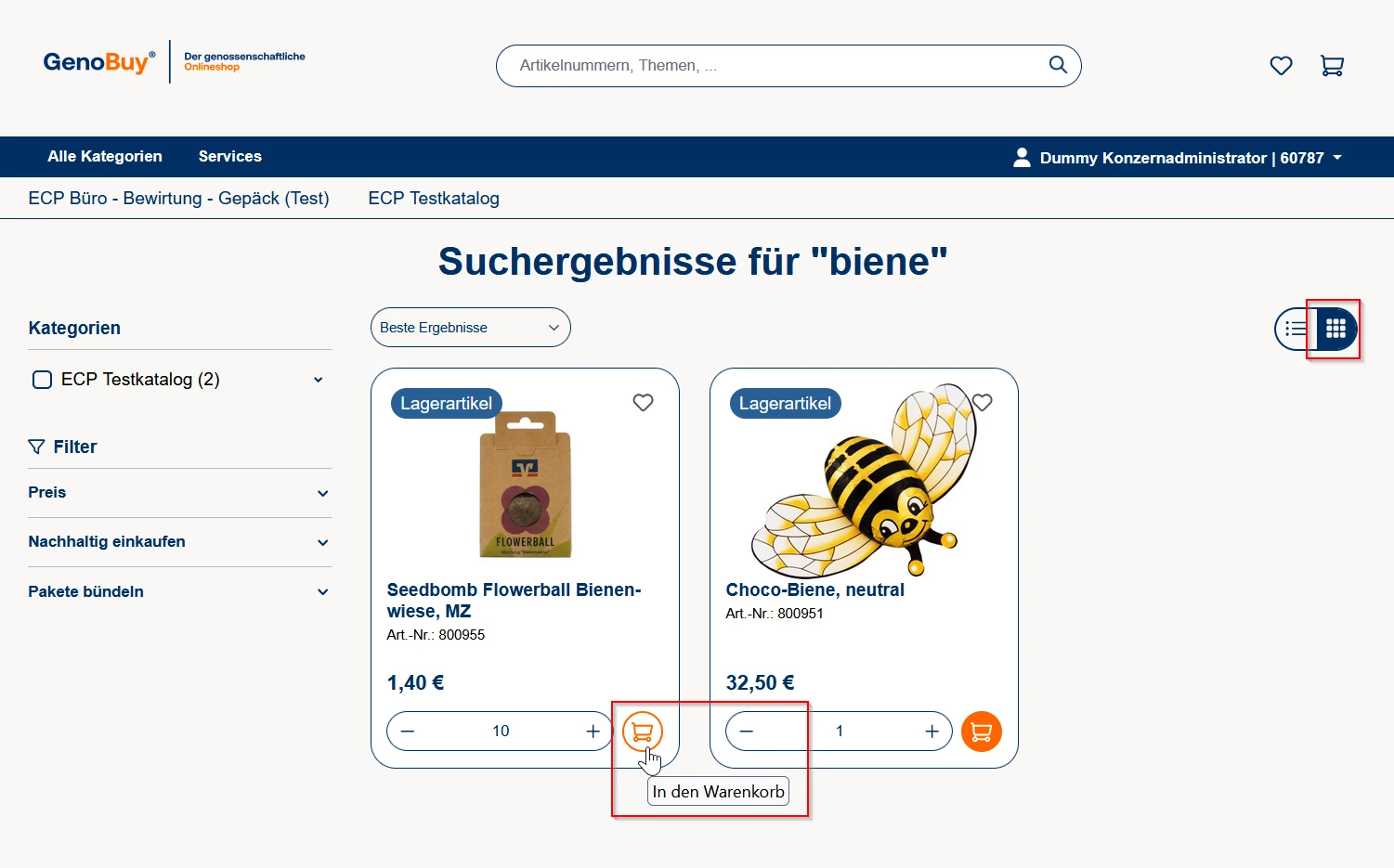Open the Beste Ergebnisse sort dropdown
The image size is (1394, 868).
[470, 328]
